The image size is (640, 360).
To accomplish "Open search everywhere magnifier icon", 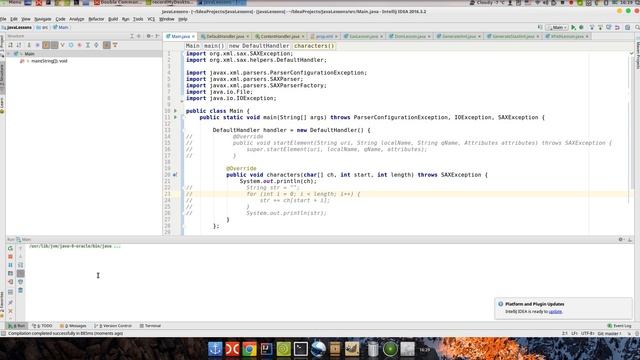I will point(637,27).
